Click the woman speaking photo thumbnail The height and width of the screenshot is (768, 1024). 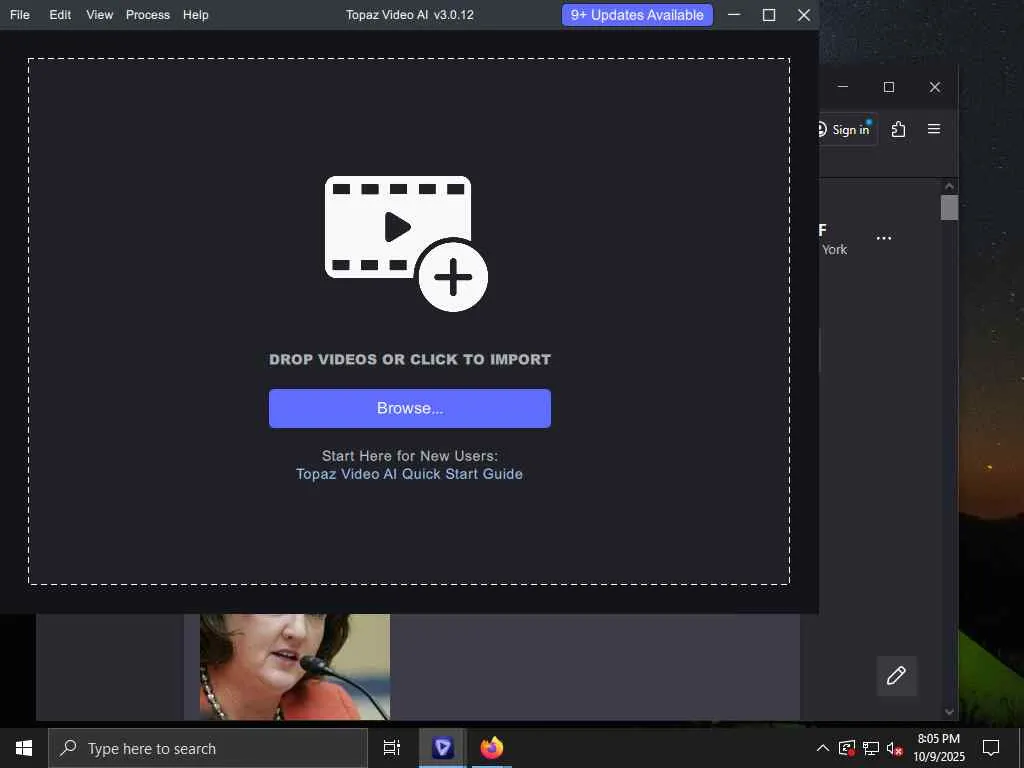click(x=295, y=667)
